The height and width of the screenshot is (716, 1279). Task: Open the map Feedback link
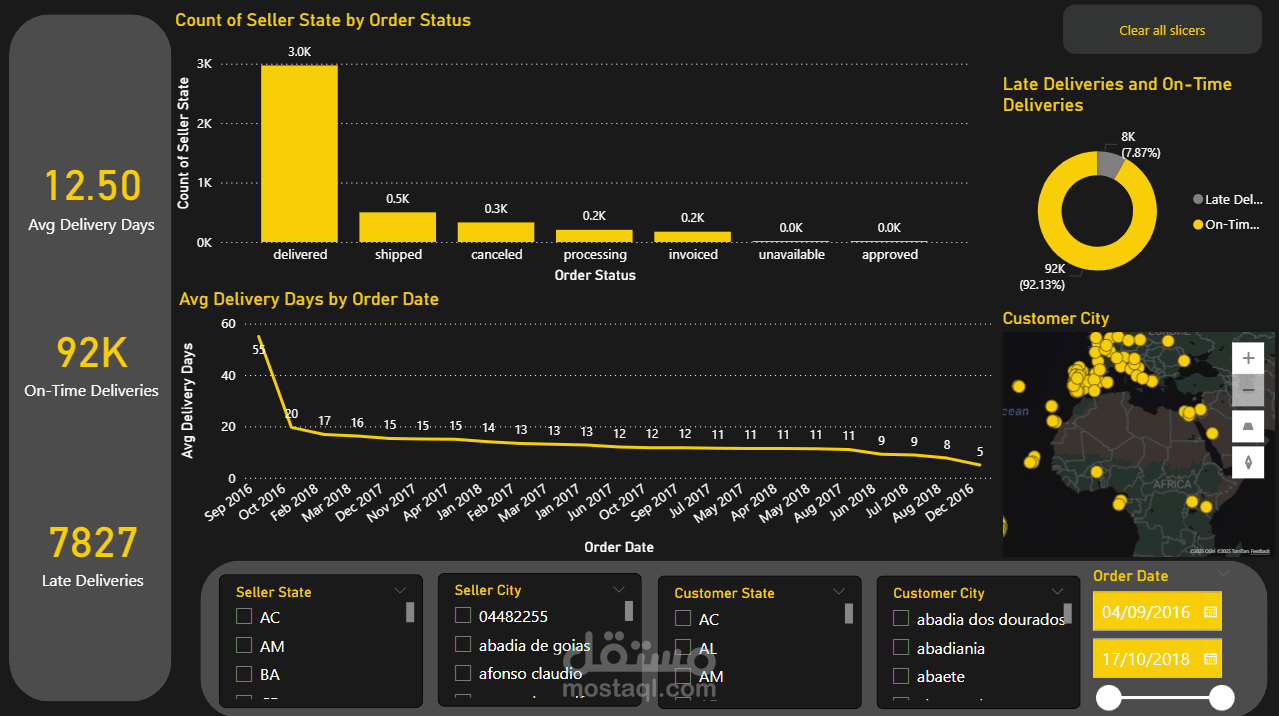[1258, 551]
